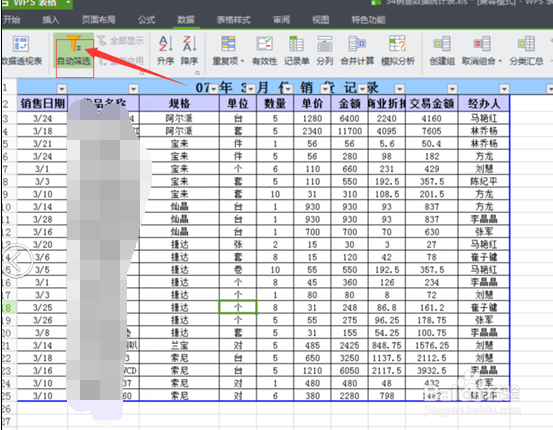Select the 销售日期 header cell

tap(42, 103)
